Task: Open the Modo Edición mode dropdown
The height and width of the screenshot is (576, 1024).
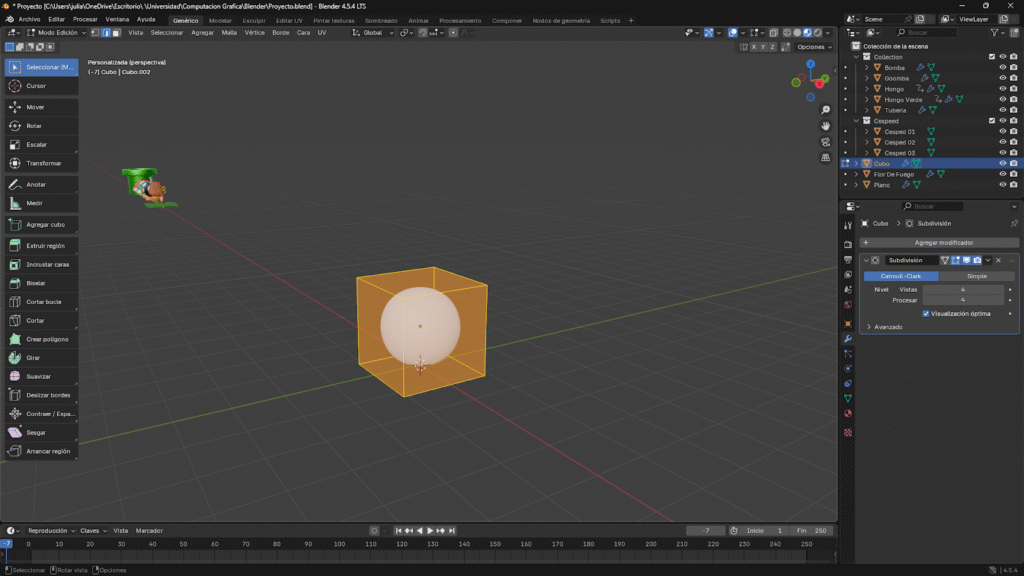Action: click(57, 33)
